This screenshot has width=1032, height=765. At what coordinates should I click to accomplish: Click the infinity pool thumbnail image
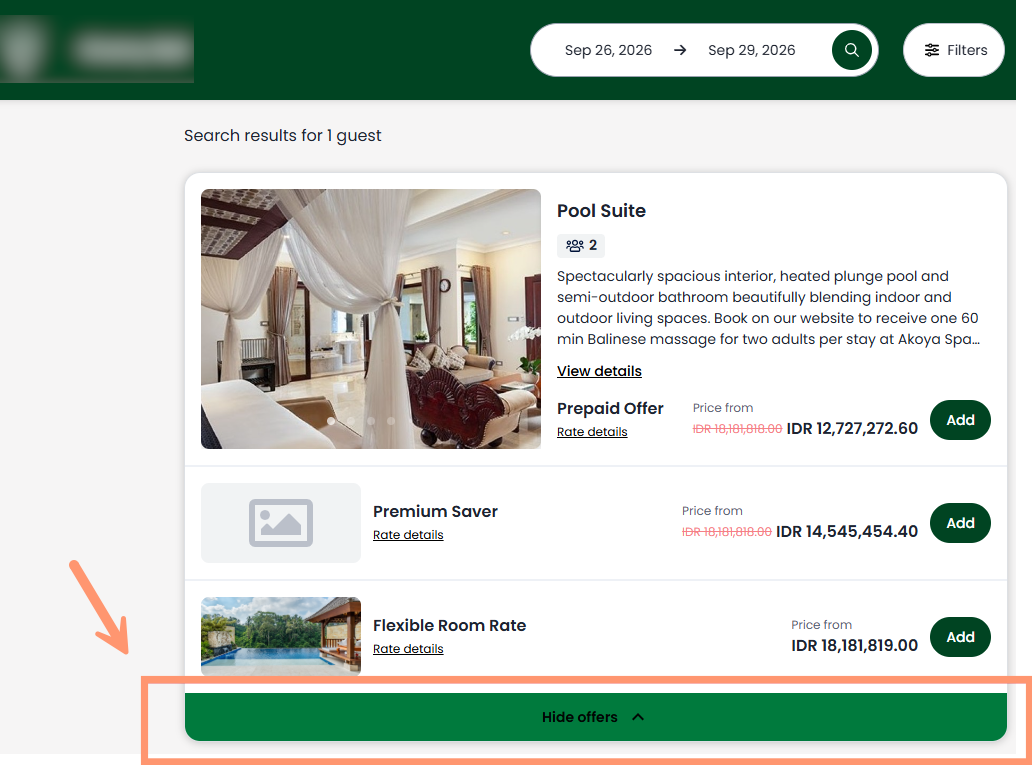point(281,637)
